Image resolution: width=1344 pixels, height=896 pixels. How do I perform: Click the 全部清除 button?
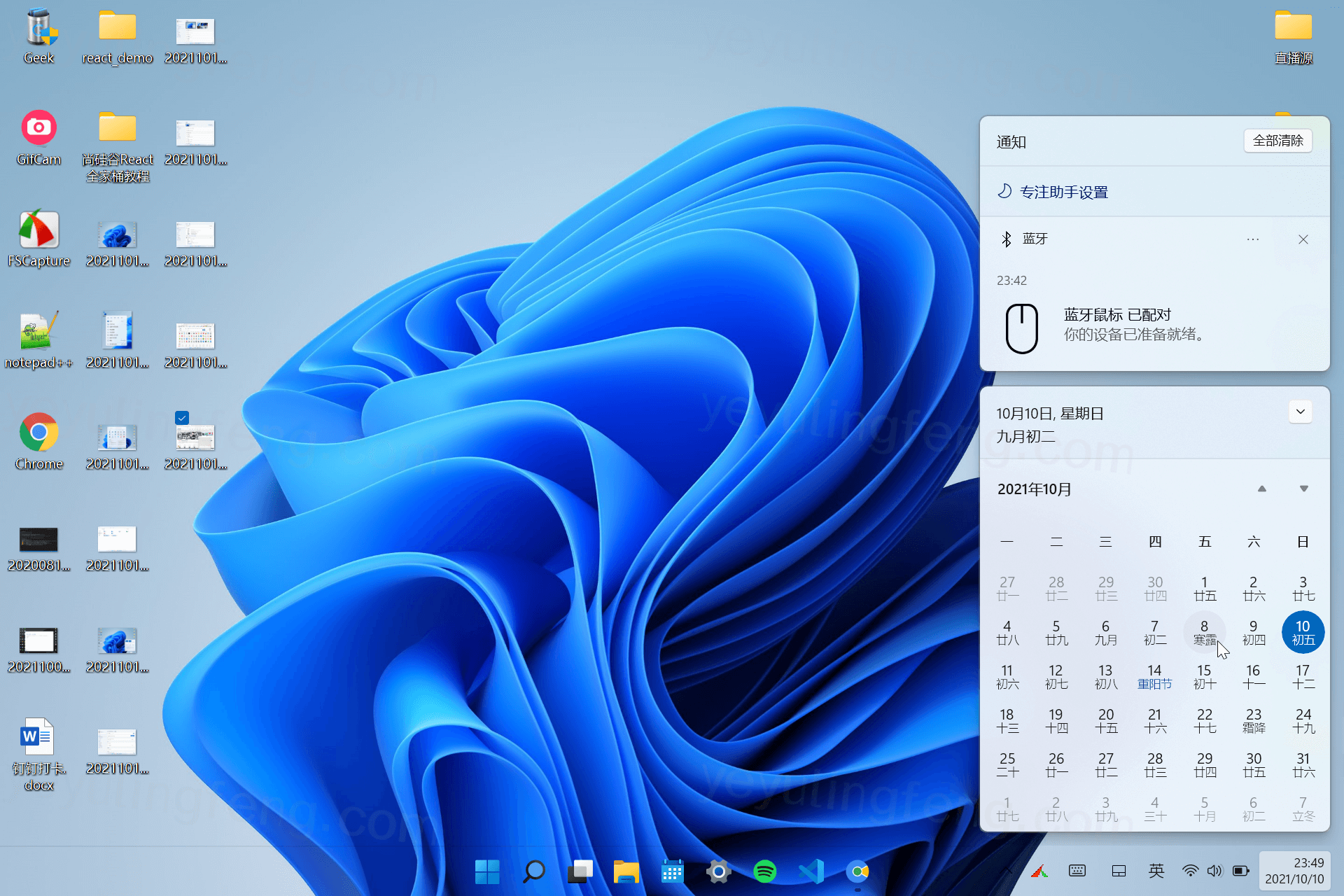[1277, 141]
